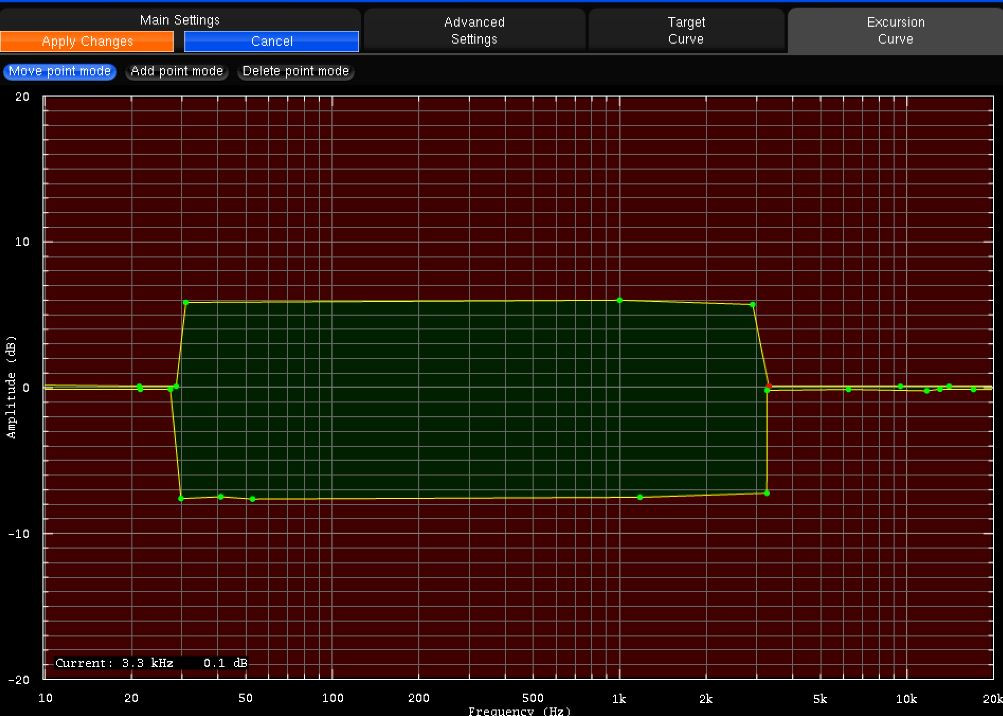This screenshot has height=716, width=1003.
Task: Pick lower curve point at 3.3 kHz, -7 dB
Action: pos(767,493)
